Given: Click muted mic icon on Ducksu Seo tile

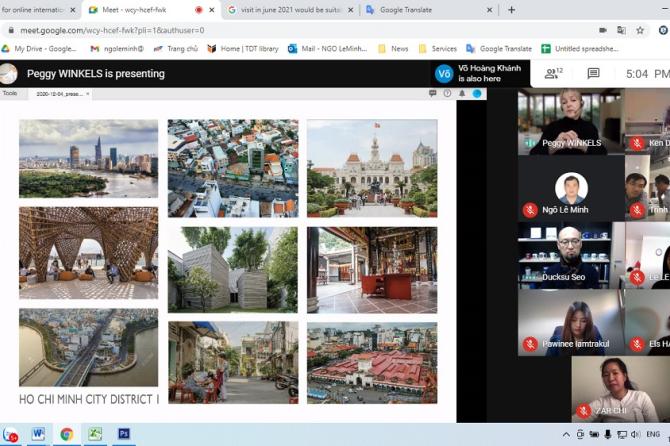Looking at the screenshot, I should [530, 277].
